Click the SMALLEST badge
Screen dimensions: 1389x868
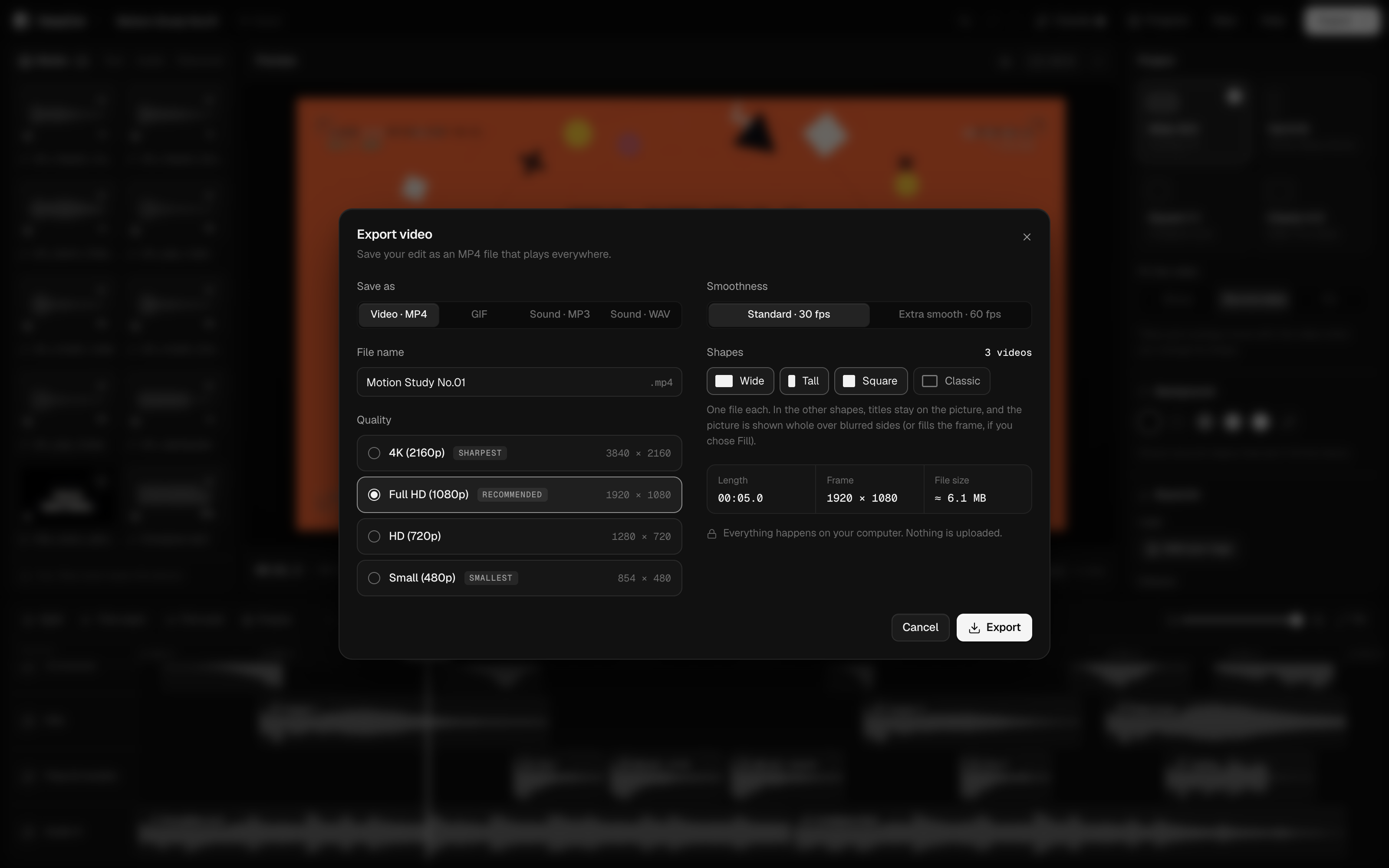coord(491,578)
